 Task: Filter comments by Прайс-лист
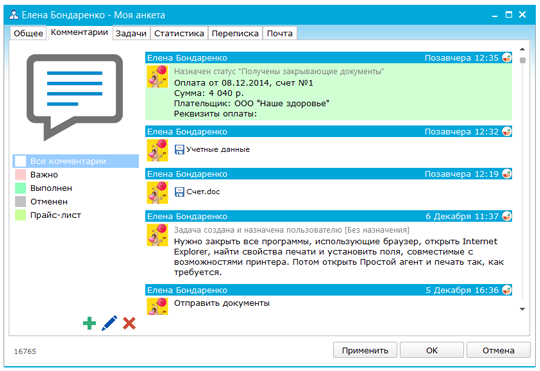tap(55, 215)
